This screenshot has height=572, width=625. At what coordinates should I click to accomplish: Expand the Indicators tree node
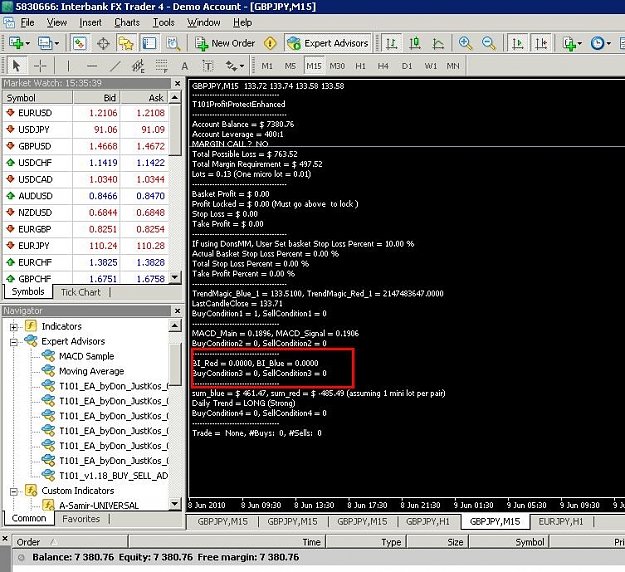(x=14, y=327)
